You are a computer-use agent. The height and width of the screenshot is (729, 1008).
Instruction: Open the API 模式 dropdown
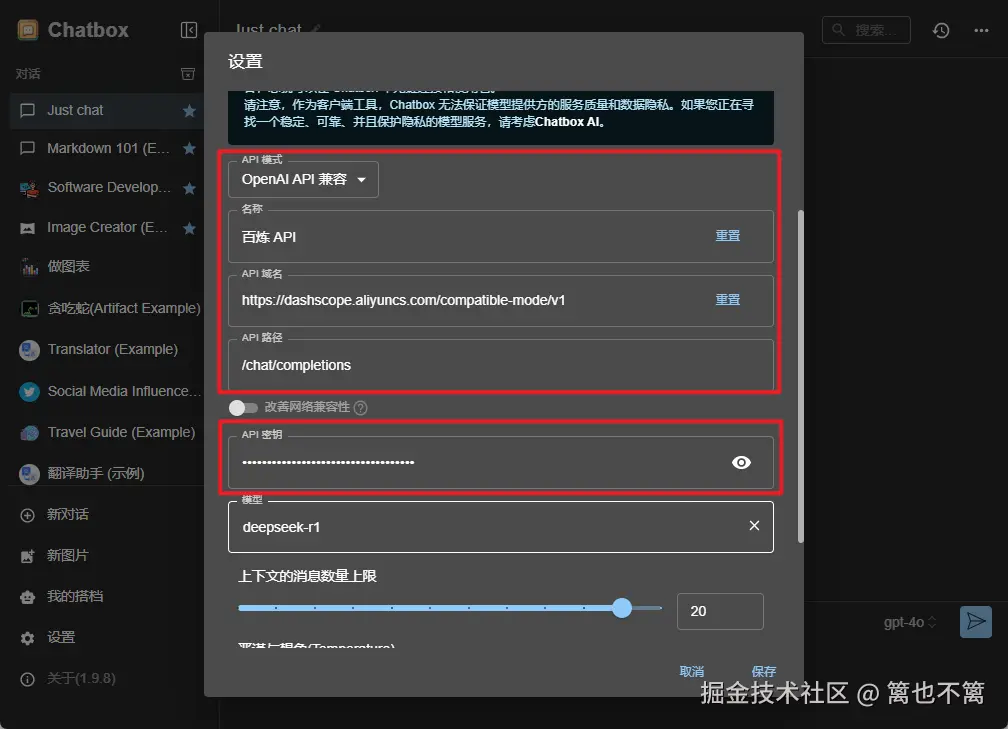point(303,179)
